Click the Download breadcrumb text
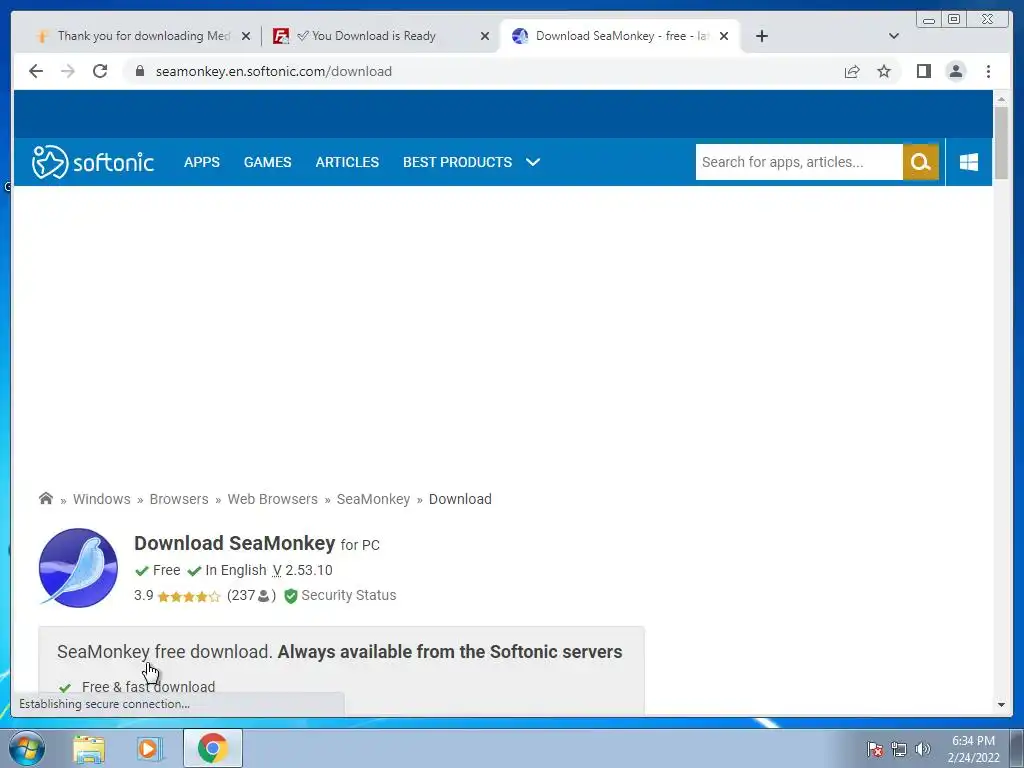The image size is (1024, 768). [x=460, y=499]
